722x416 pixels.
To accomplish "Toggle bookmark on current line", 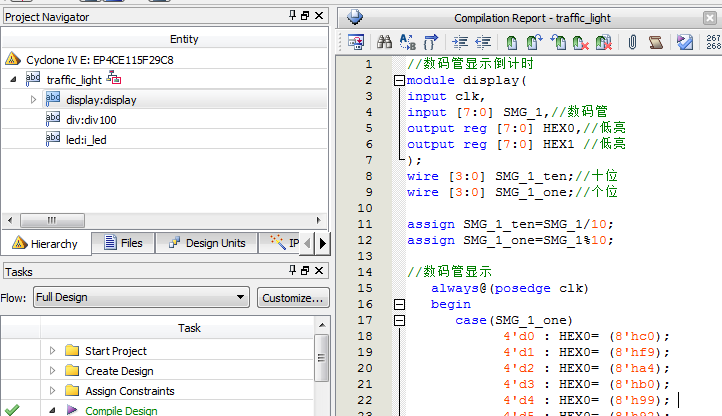I will (x=512, y=42).
